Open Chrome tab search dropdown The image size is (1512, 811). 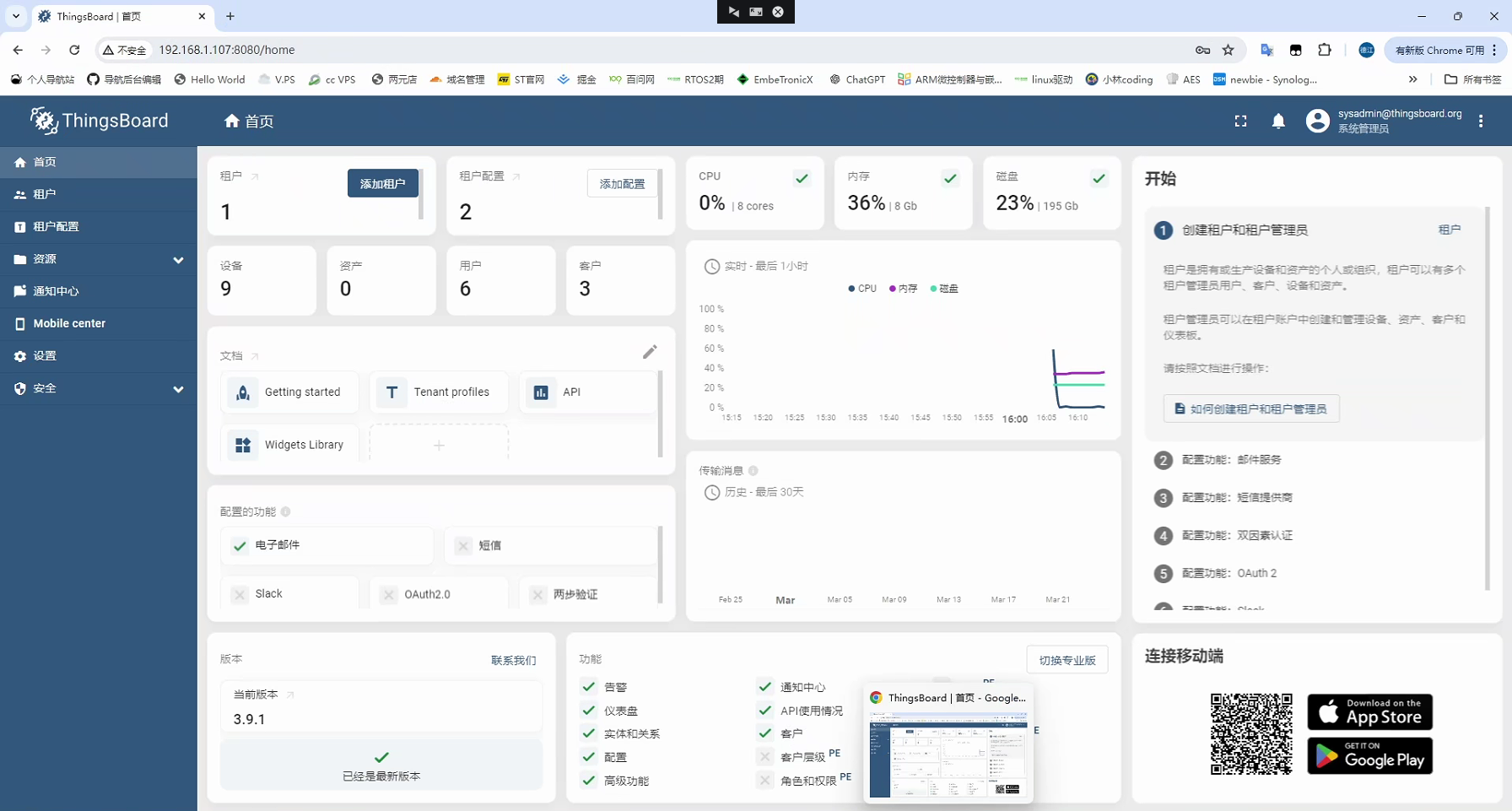pyautogui.click(x=16, y=16)
